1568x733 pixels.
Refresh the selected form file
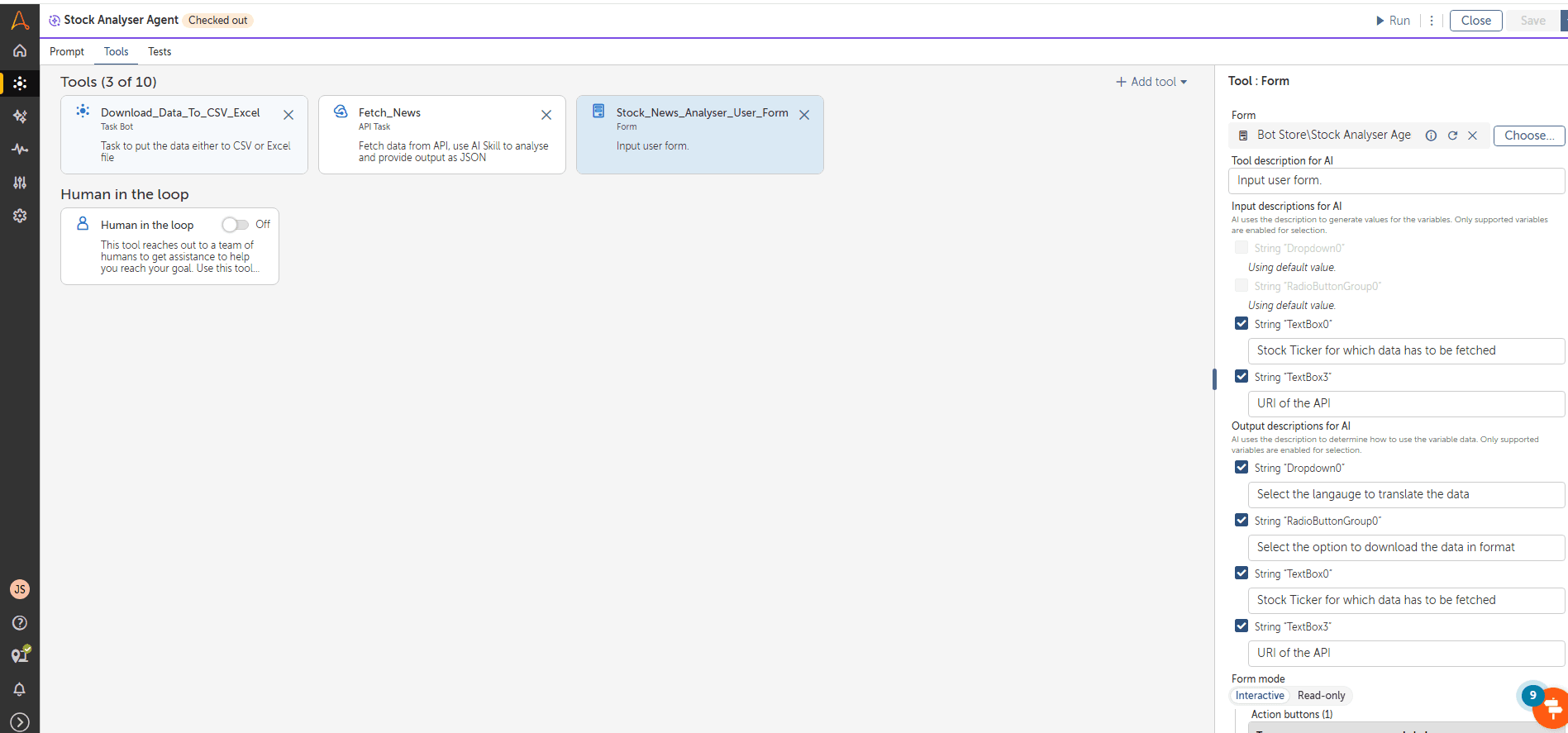1452,136
